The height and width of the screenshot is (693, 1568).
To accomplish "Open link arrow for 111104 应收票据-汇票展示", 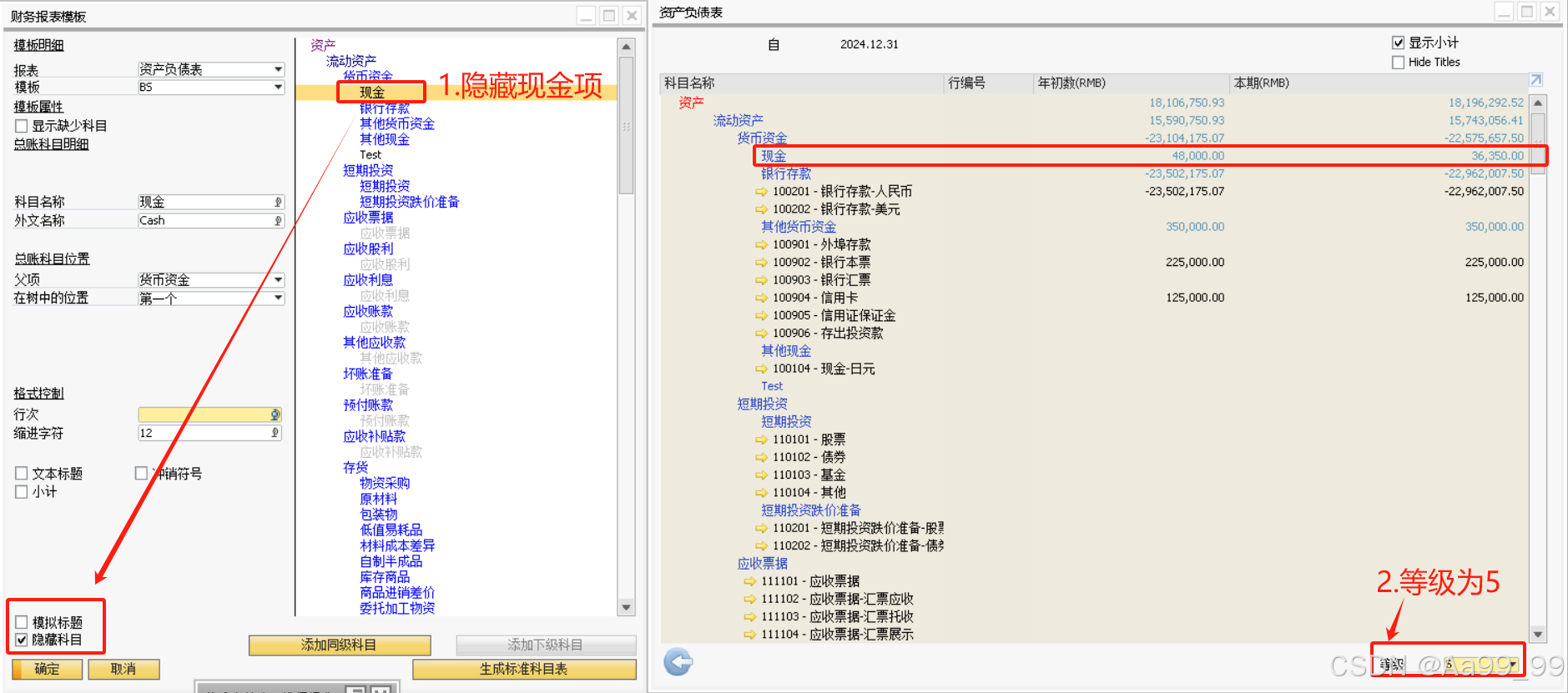I will (749, 635).
